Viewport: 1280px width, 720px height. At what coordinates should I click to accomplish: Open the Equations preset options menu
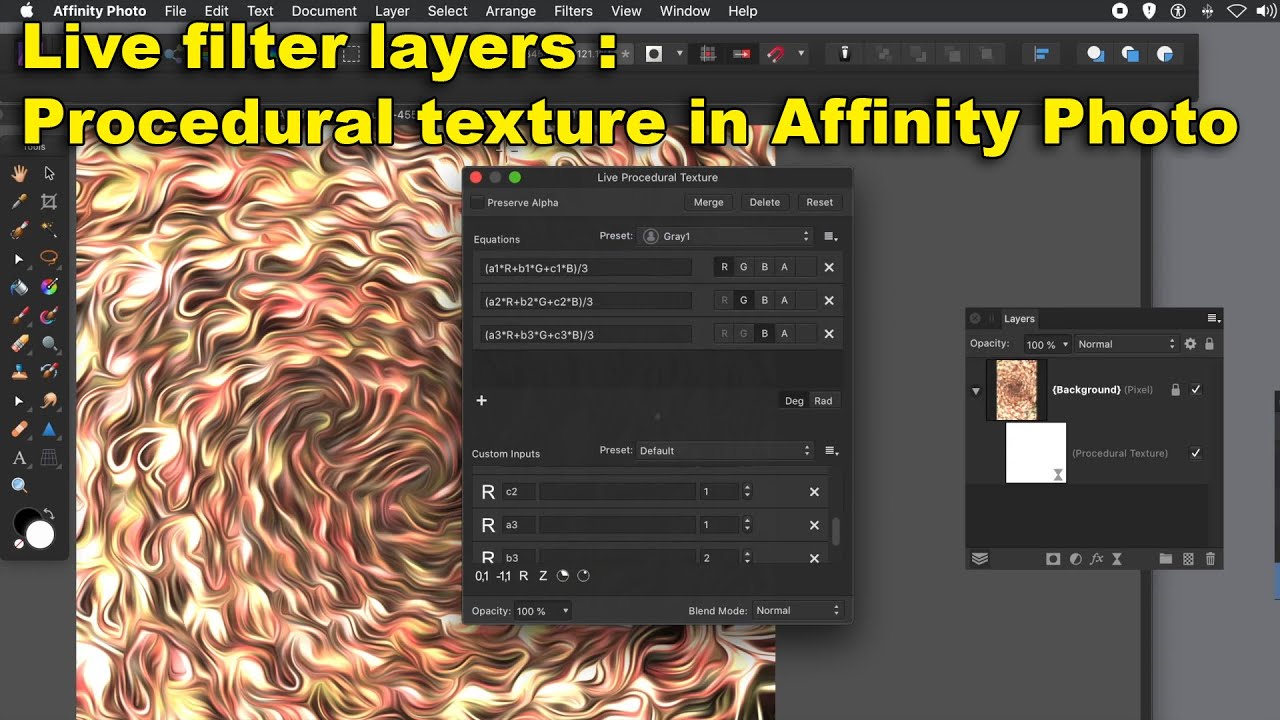pos(830,237)
